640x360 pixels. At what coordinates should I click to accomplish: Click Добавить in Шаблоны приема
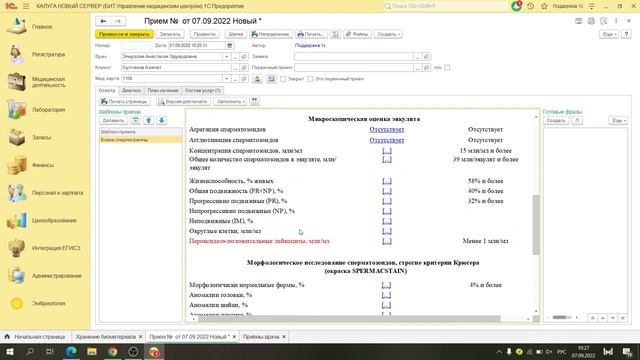click(x=113, y=120)
